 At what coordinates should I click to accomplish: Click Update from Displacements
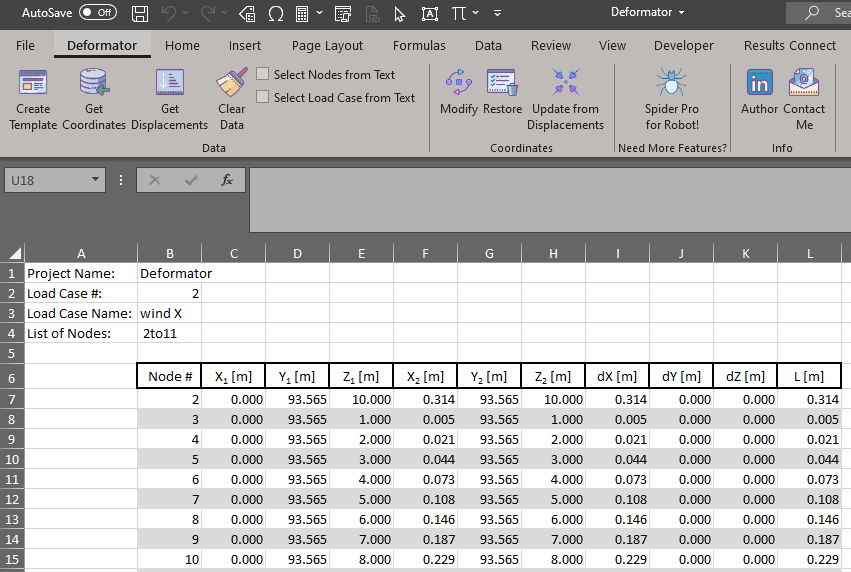click(565, 84)
